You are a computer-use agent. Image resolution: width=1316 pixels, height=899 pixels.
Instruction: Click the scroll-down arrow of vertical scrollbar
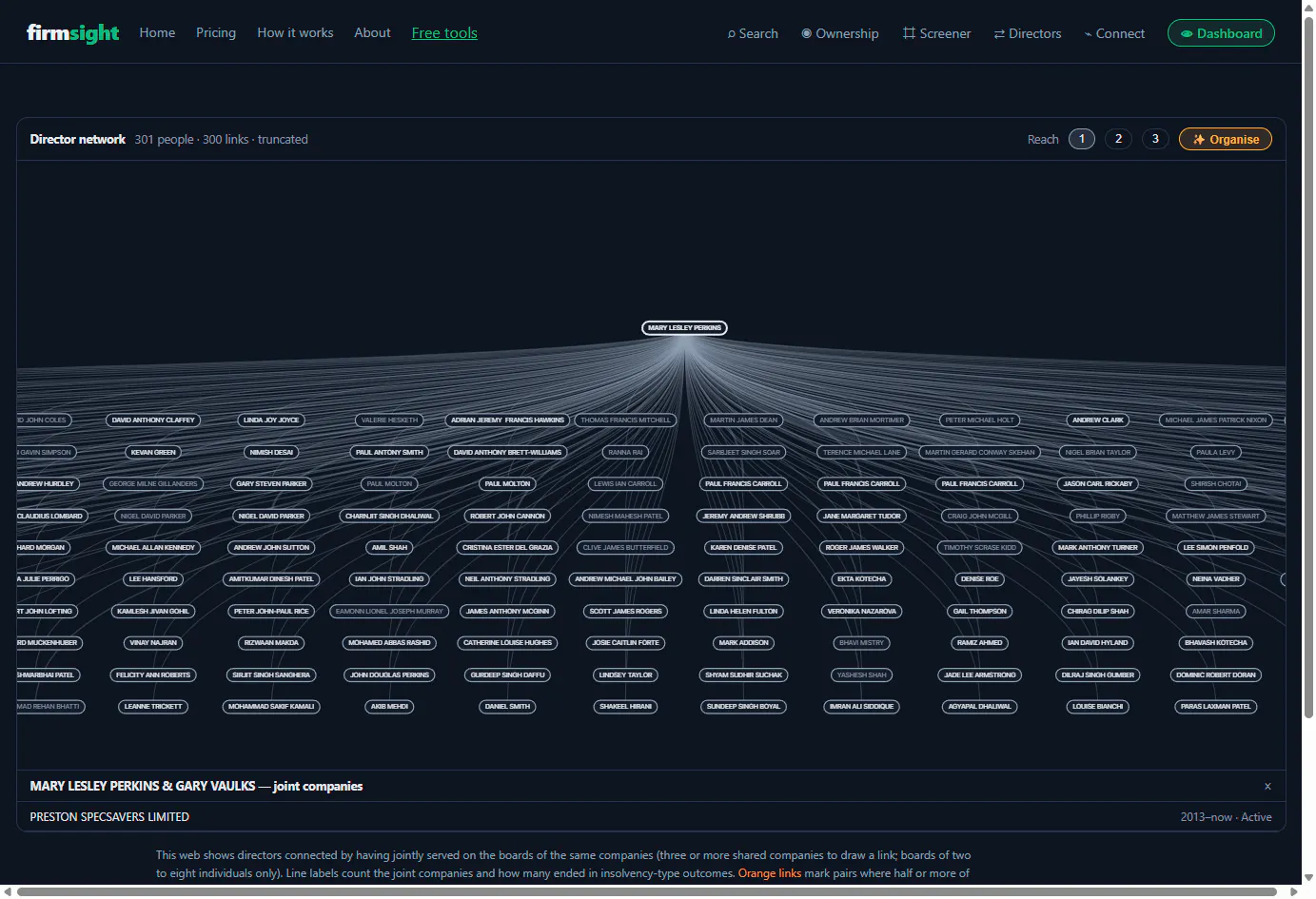[1308, 878]
